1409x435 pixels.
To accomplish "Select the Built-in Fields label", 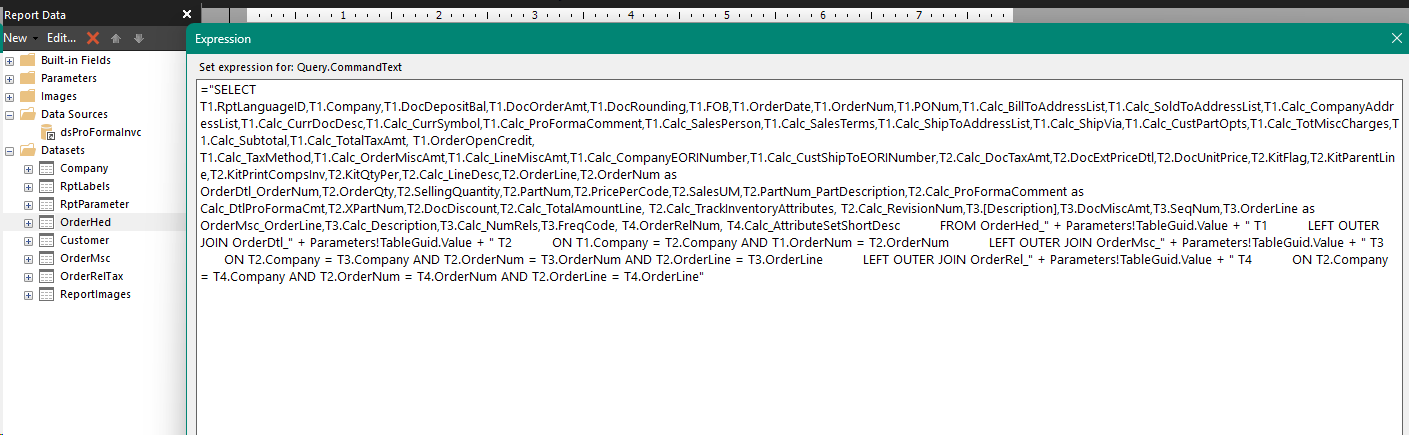I will tap(76, 60).
